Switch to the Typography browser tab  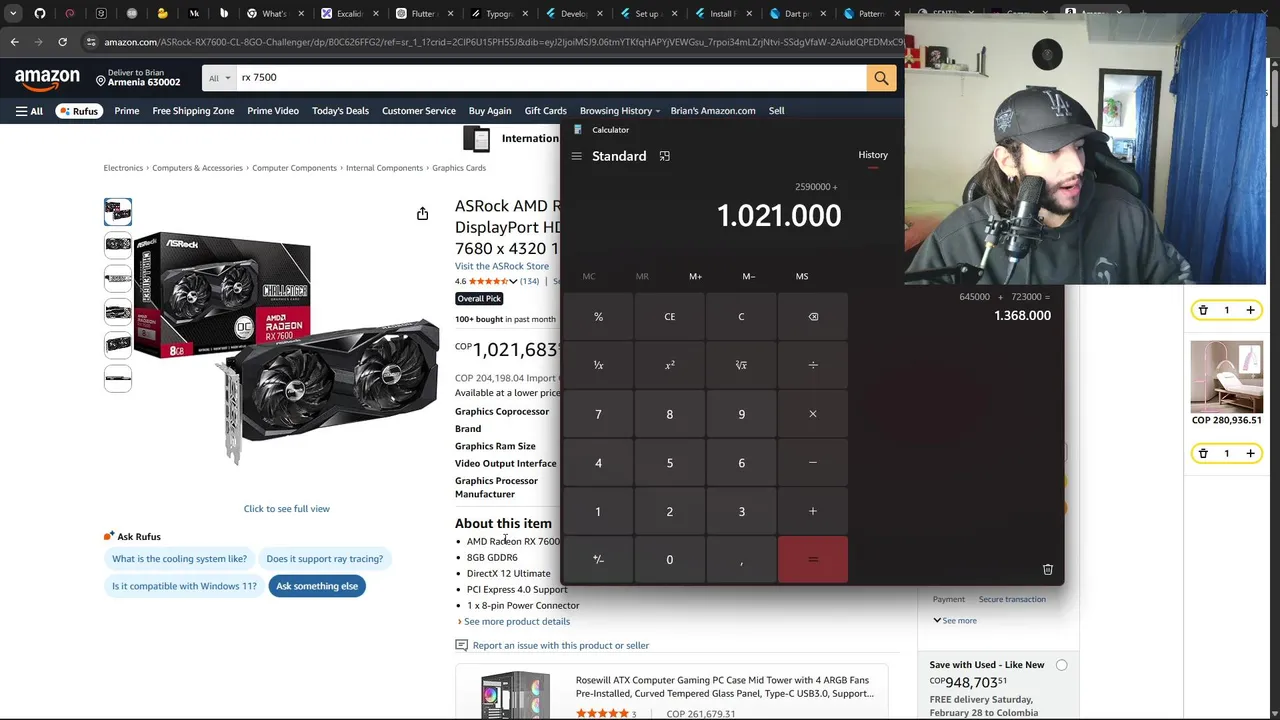[498, 14]
